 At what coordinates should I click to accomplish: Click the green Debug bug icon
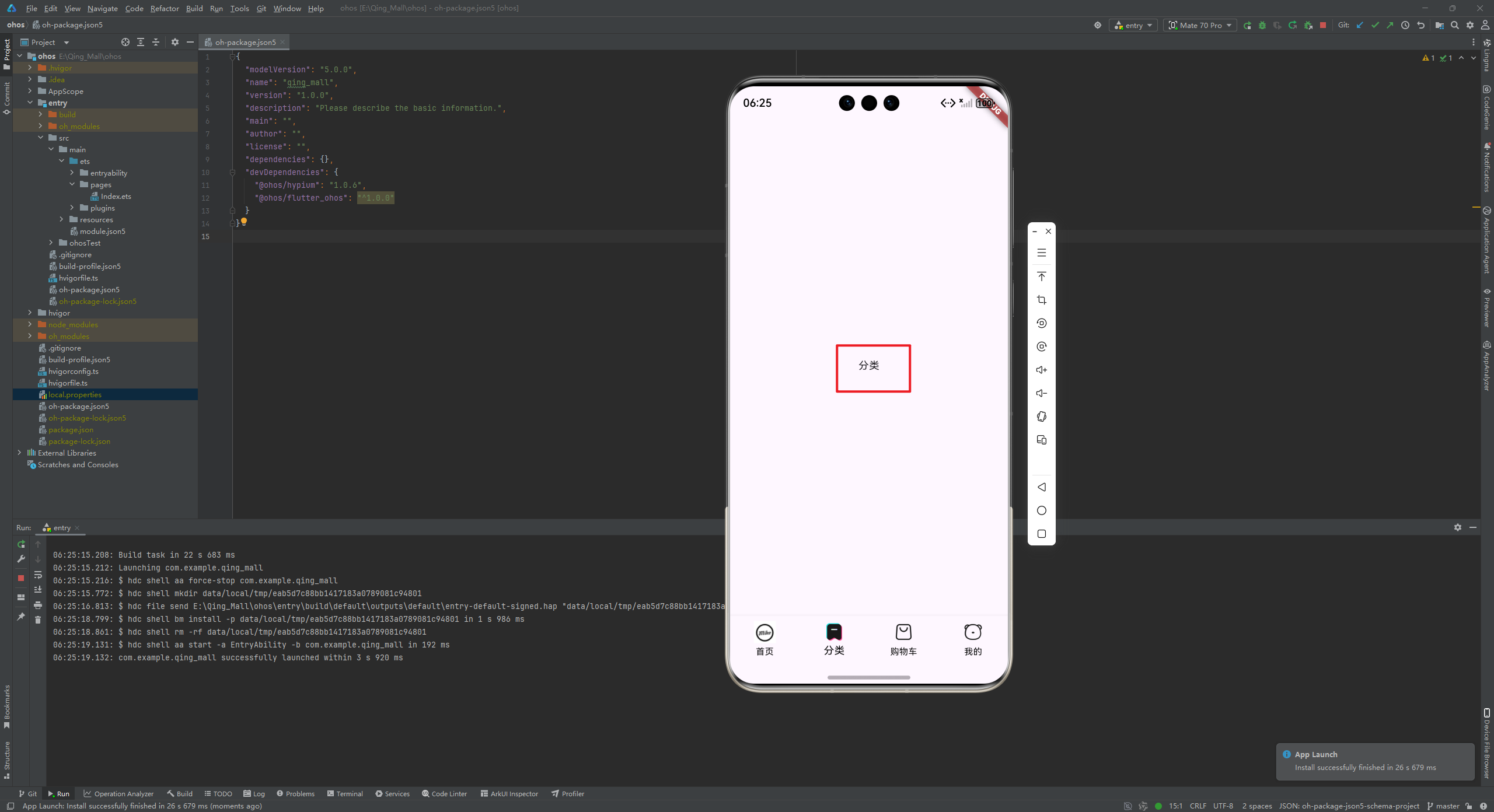(x=1262, y=25)
